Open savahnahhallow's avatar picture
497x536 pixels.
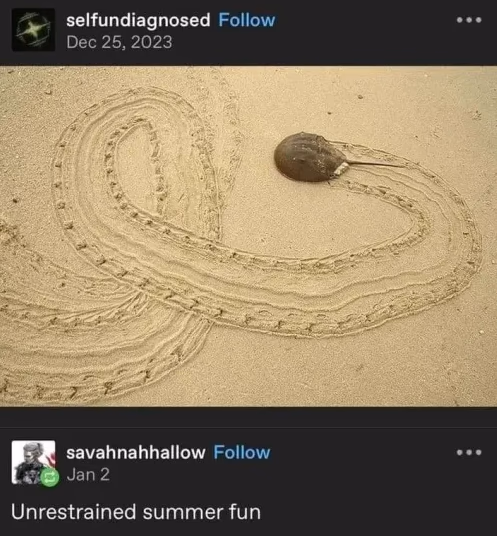(x=33, y=462)
